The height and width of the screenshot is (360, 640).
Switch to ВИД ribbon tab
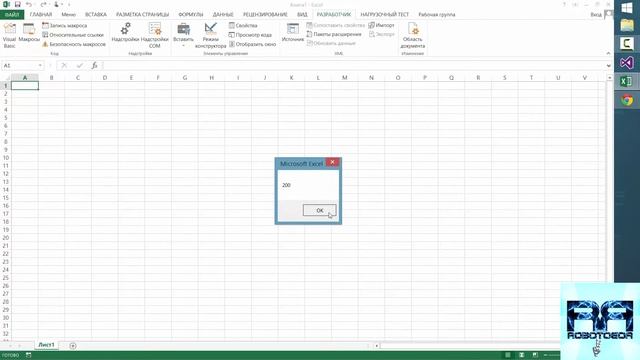point(302,15)
